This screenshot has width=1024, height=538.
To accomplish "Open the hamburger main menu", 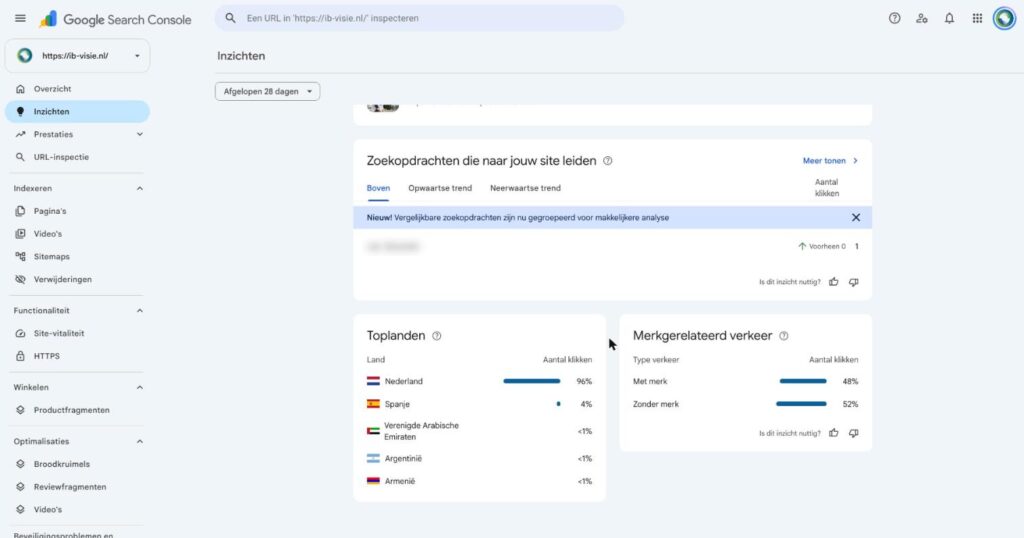I will (20, 18).
